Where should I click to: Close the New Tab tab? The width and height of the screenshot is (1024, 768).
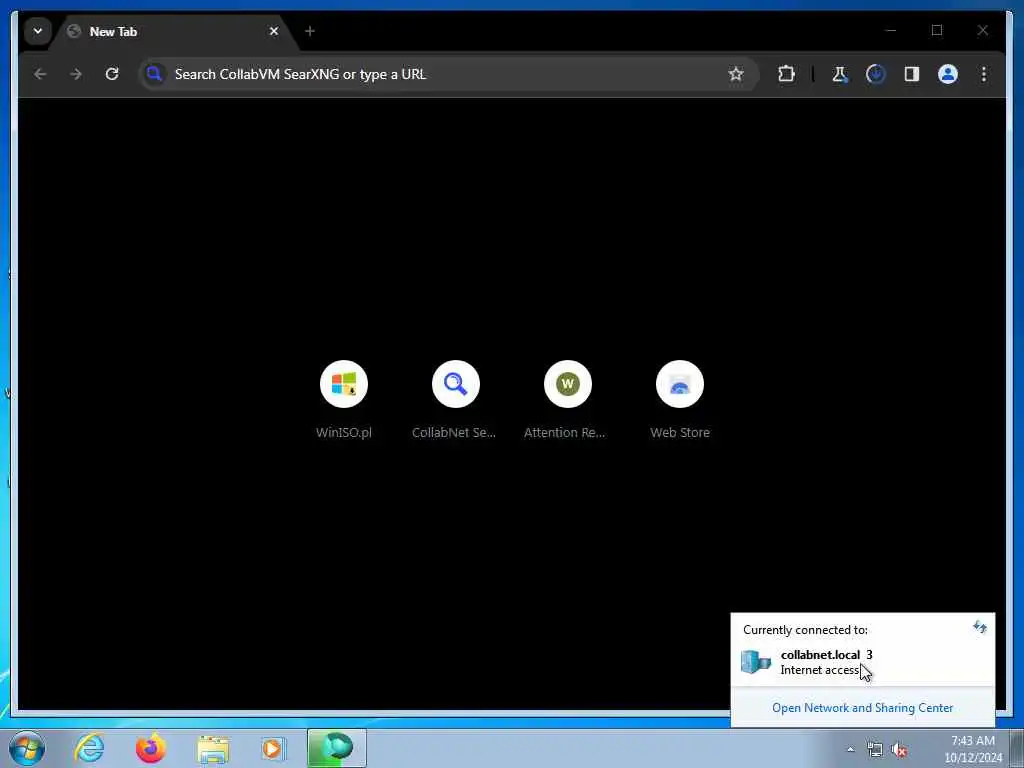pyautogui.click(x=274, y=31)
